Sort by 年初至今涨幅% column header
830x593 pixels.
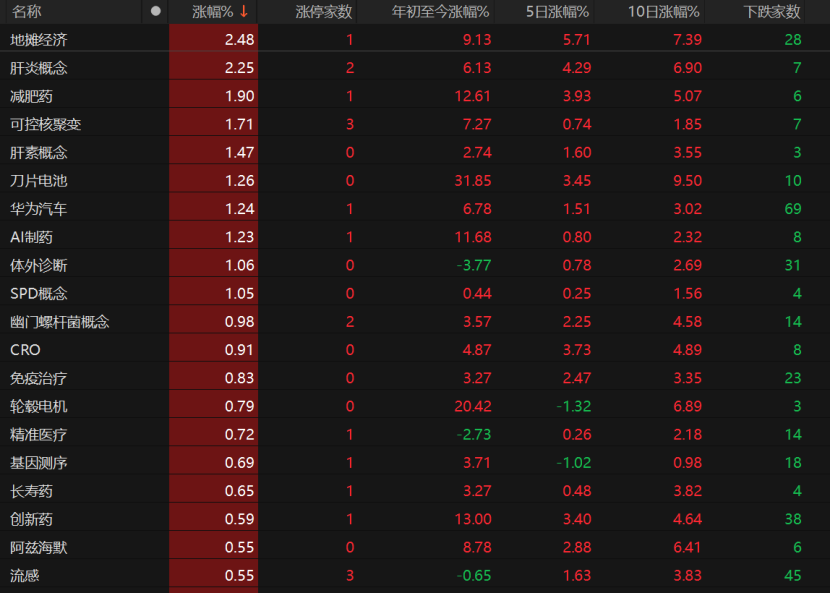[x=440, y=12]
